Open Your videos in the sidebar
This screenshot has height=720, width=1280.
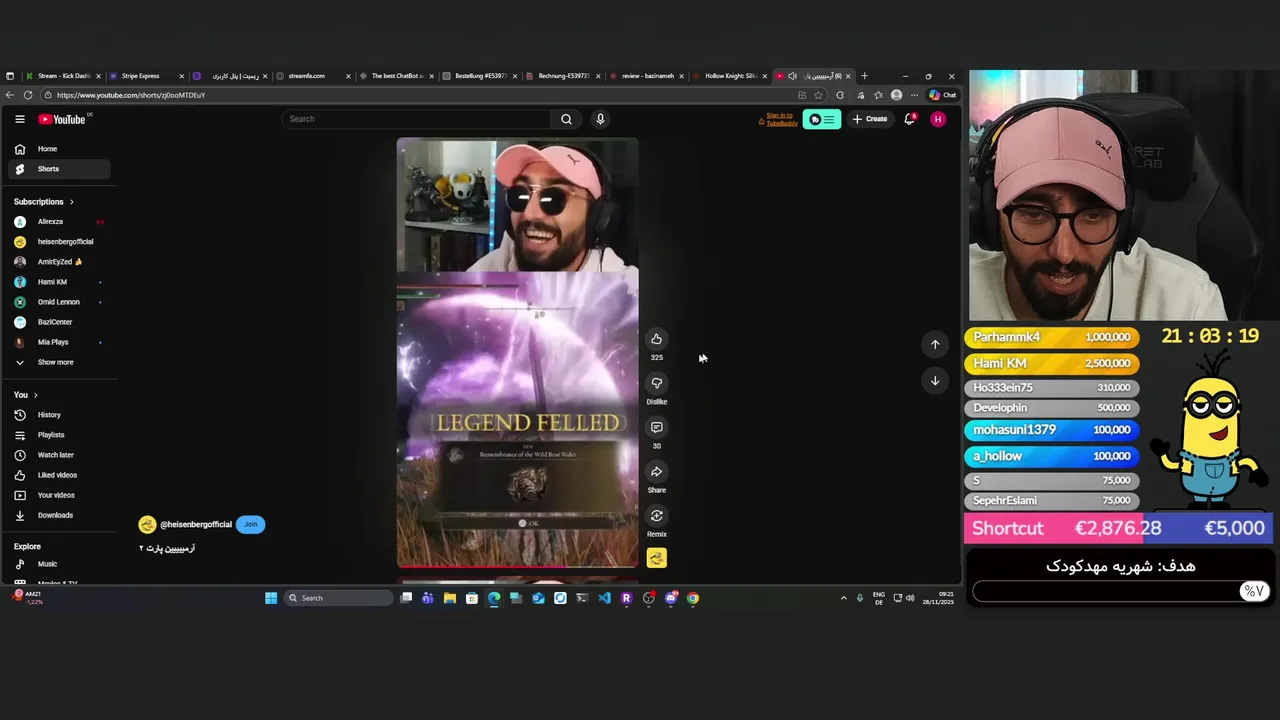point(58,495)
